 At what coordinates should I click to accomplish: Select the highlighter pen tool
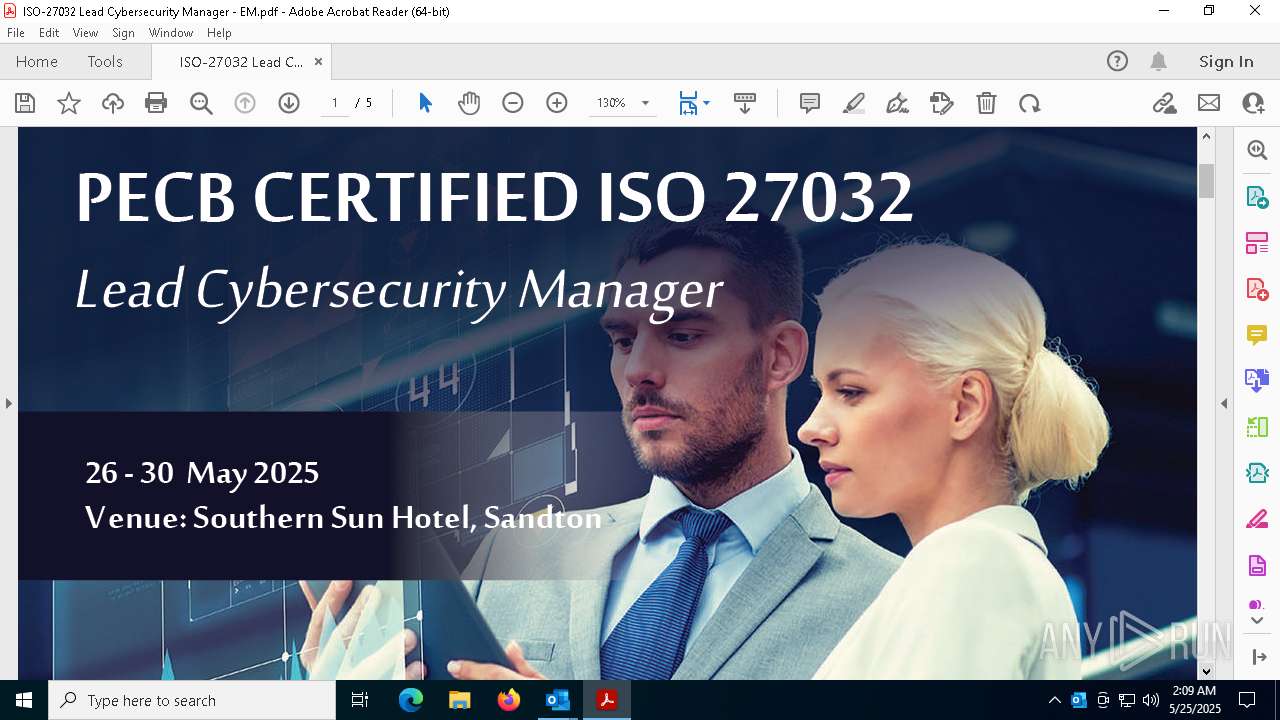click(x=854, y=103)
